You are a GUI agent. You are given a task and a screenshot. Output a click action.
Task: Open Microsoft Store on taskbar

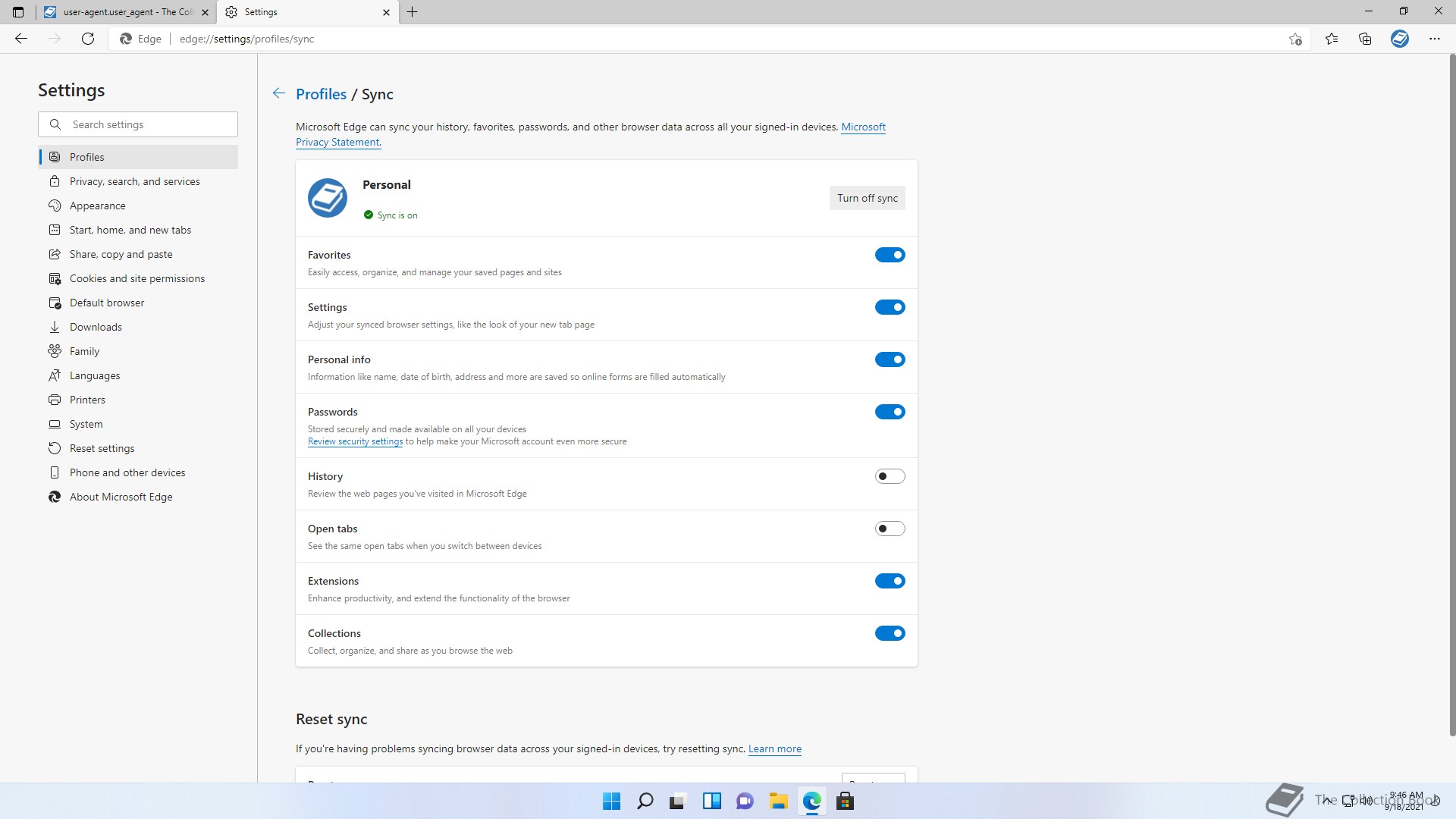pyautogui.click(x=846, y=801)
